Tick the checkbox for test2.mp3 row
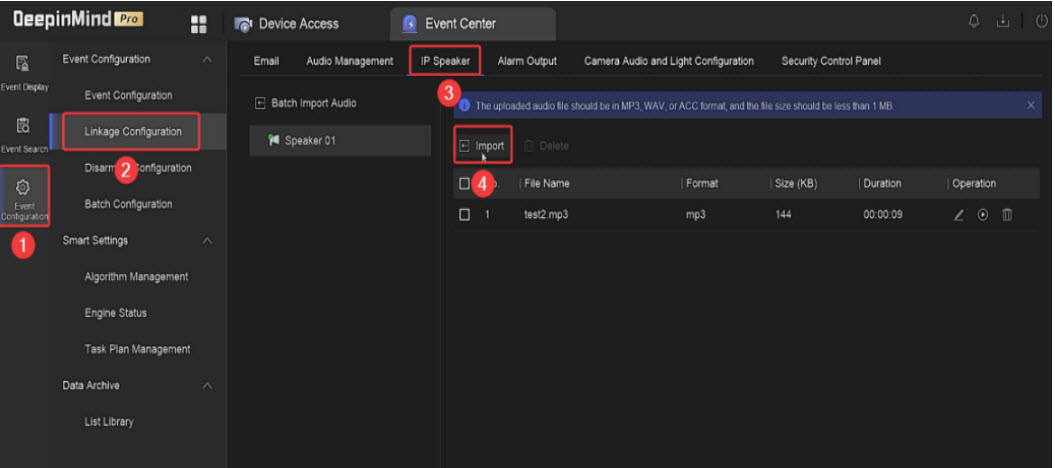This screenshot has width=1055, height=468. [464, 214]
